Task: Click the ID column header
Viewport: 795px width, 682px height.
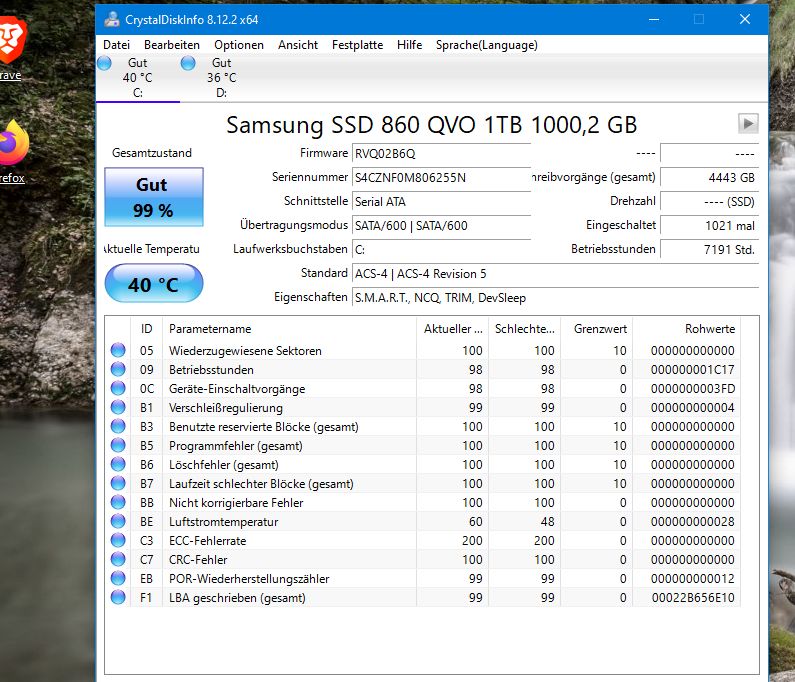Action: coord(147,329)
